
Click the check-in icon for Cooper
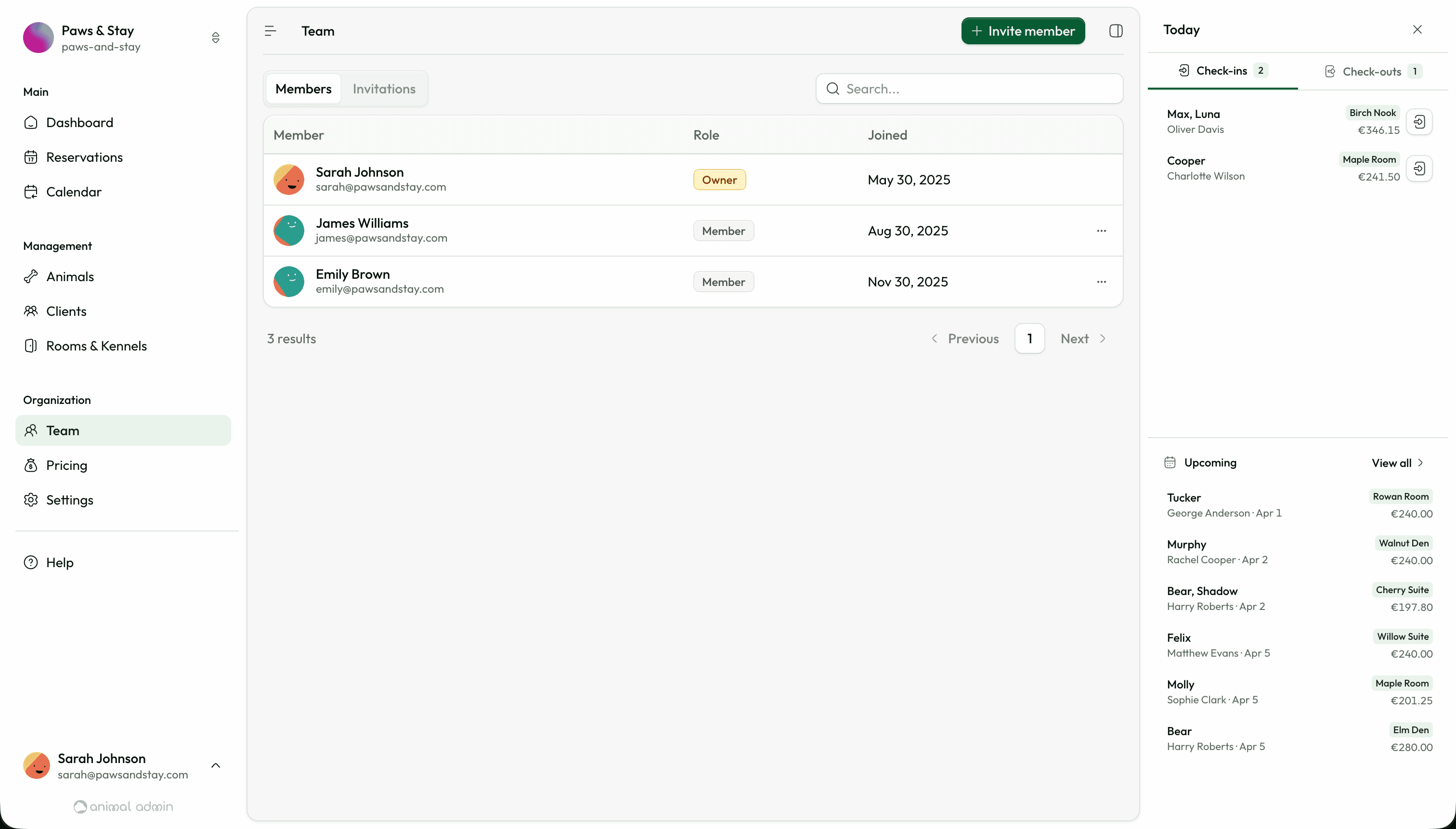point(1420,168)
